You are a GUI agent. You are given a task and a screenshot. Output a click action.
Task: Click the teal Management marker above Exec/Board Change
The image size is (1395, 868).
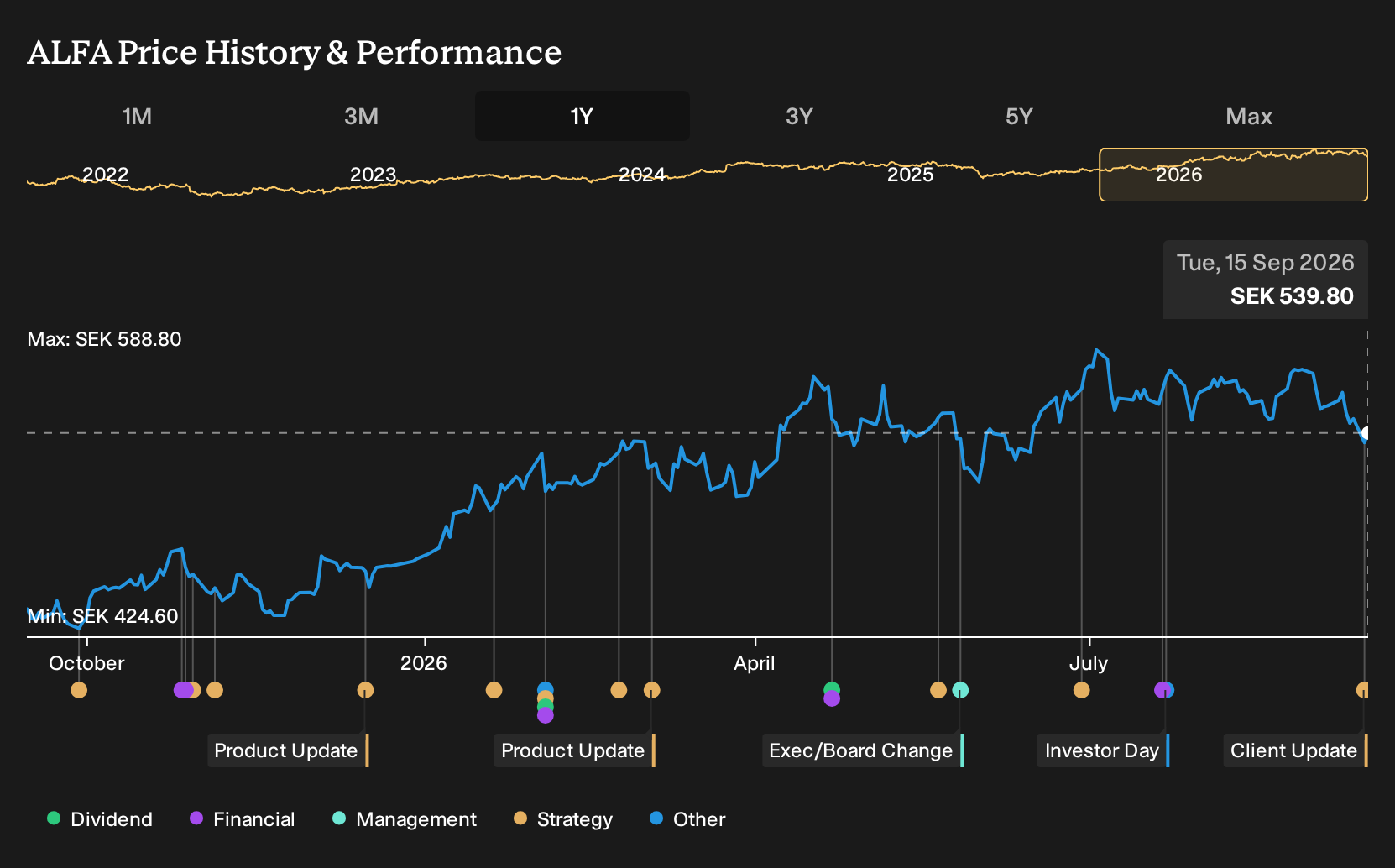point(960,690)
